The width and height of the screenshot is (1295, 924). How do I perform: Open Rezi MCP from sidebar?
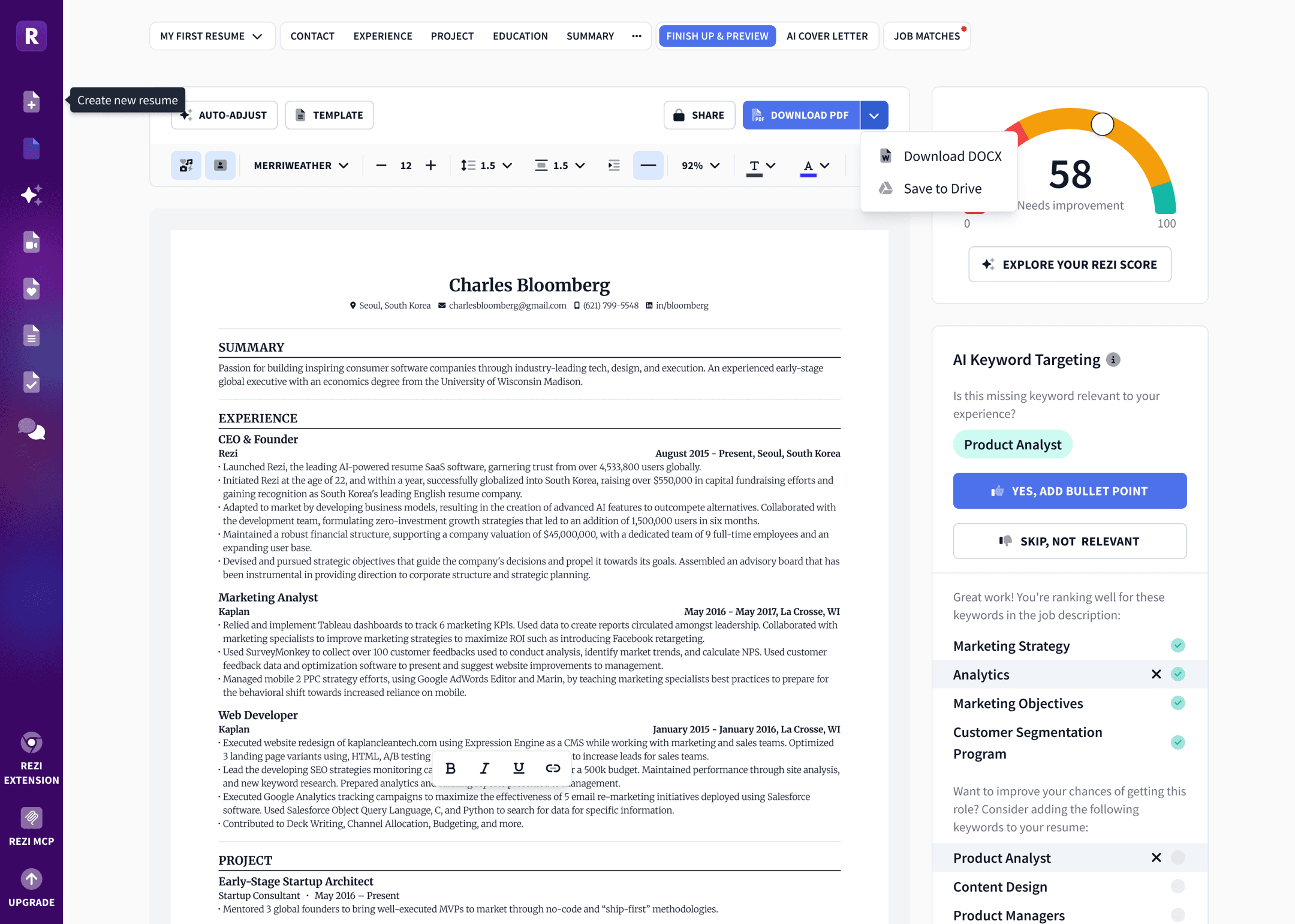pyautogui.click(x=31, y=827)
